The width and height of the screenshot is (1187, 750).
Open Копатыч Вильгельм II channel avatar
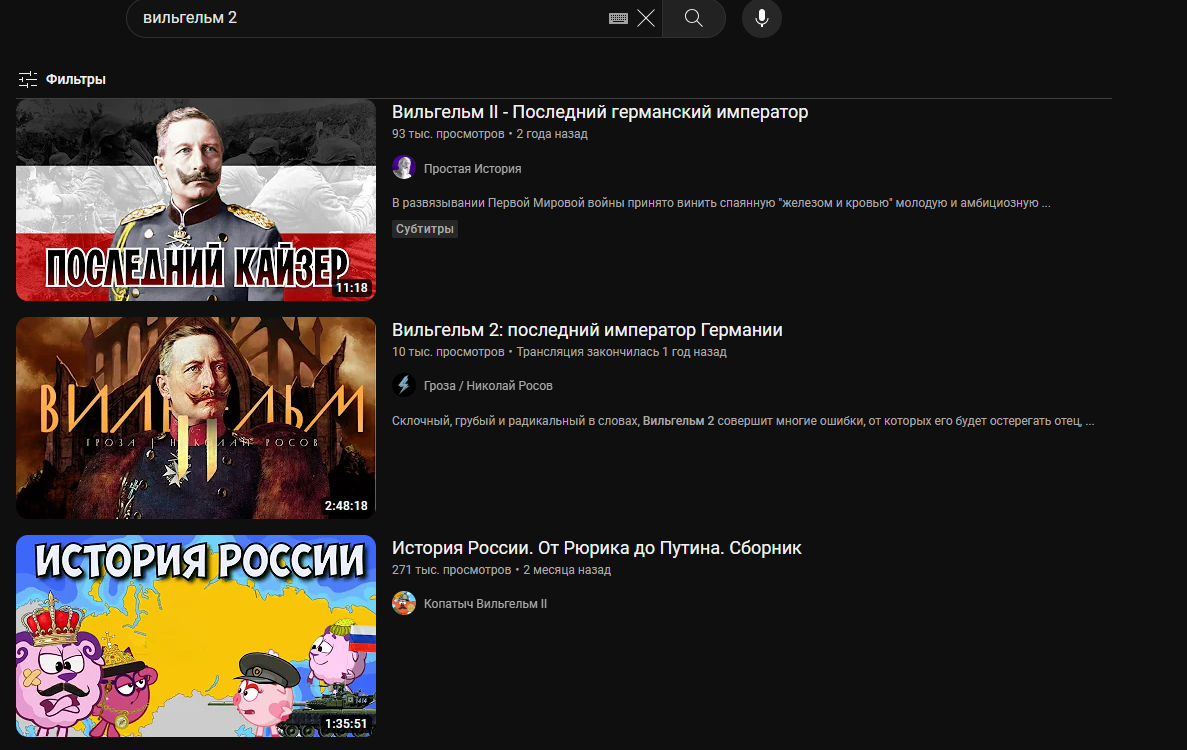tap(404, 603)
